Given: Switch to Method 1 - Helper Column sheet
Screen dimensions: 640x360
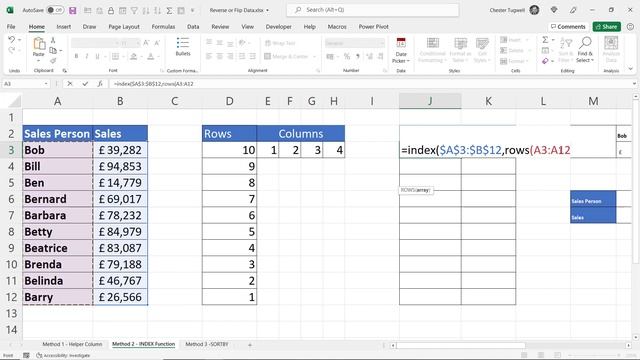Looking at the screenshot, I should [x=72, y=344].
